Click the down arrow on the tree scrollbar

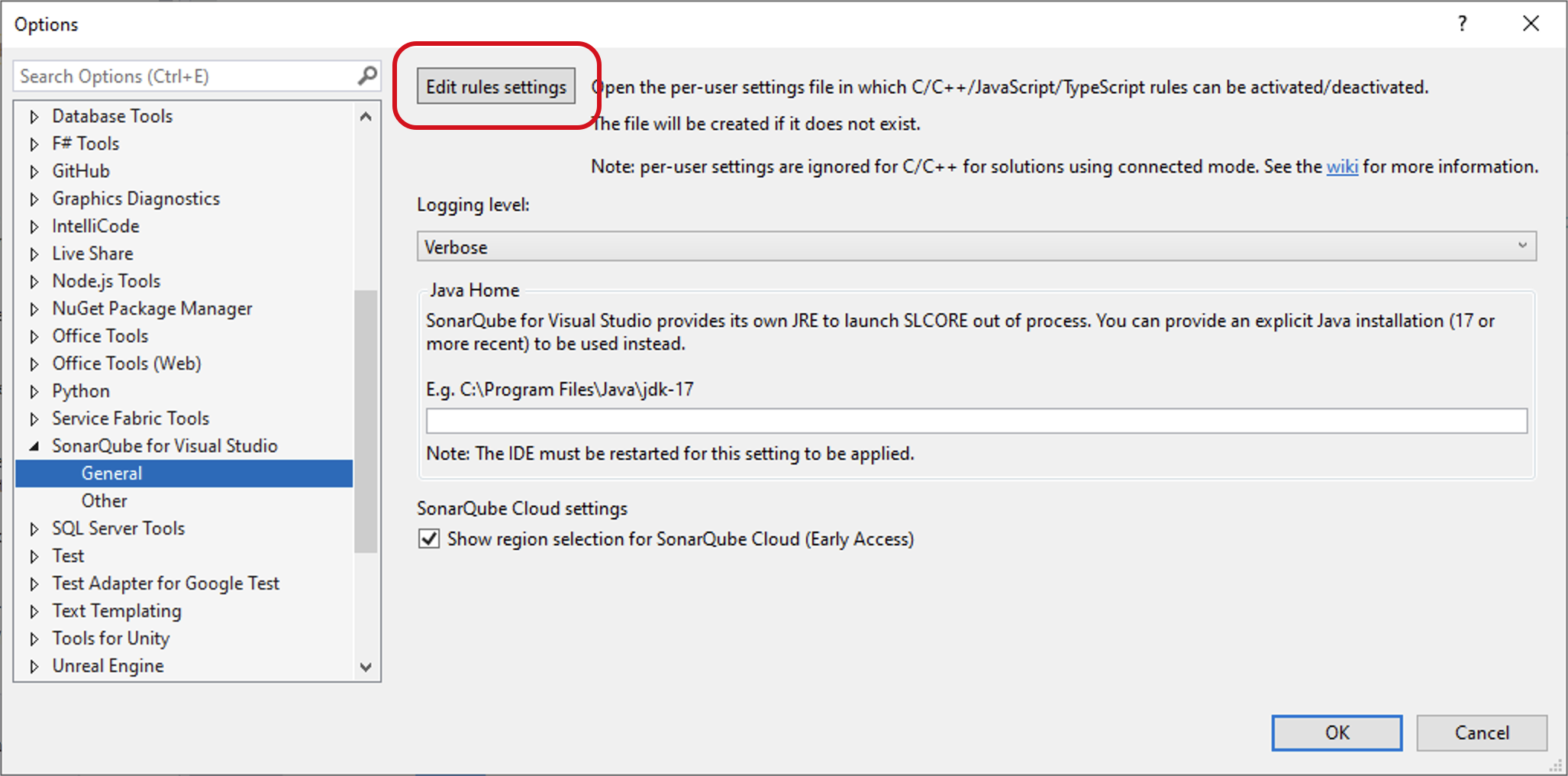click(x=366, y=668)
